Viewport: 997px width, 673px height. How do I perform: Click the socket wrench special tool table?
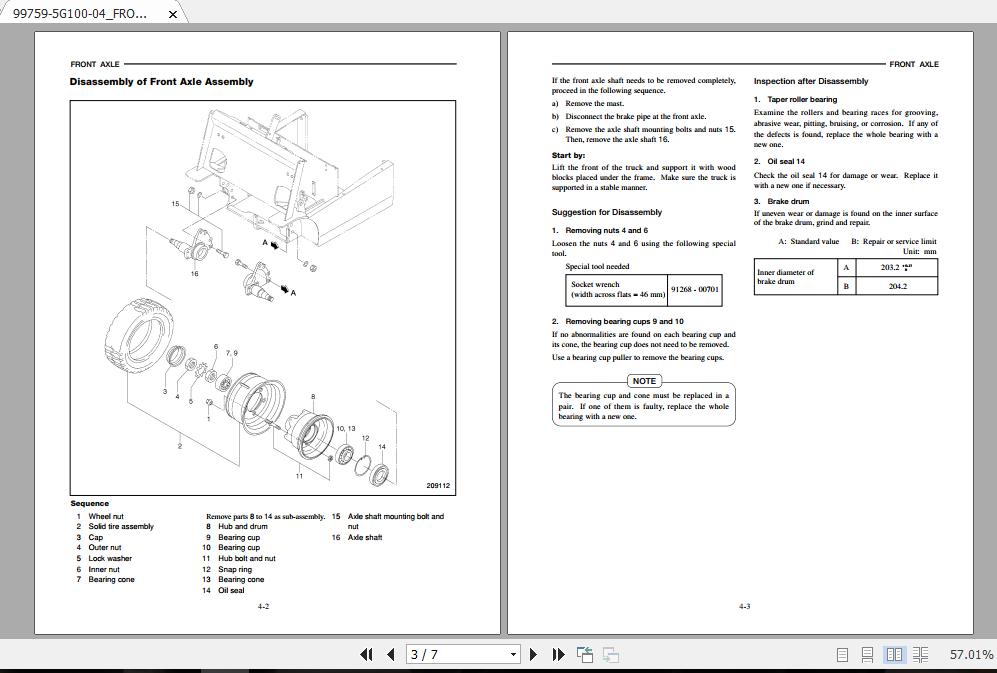tap(643, 289)
